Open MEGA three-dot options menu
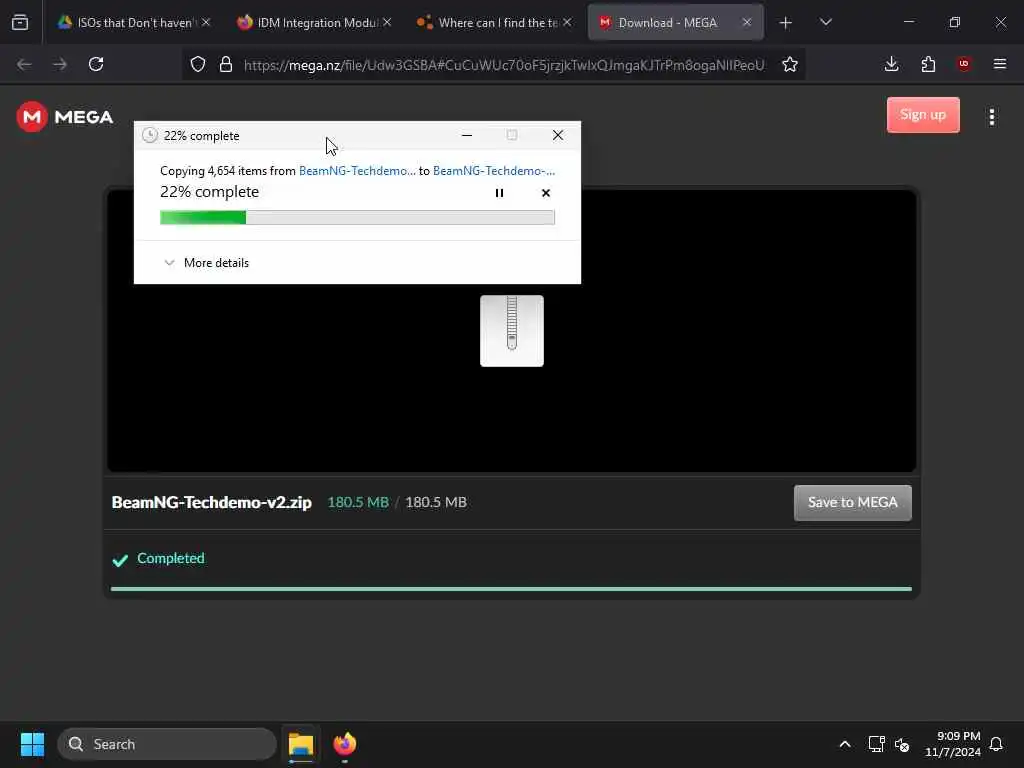 coord(991,117)
